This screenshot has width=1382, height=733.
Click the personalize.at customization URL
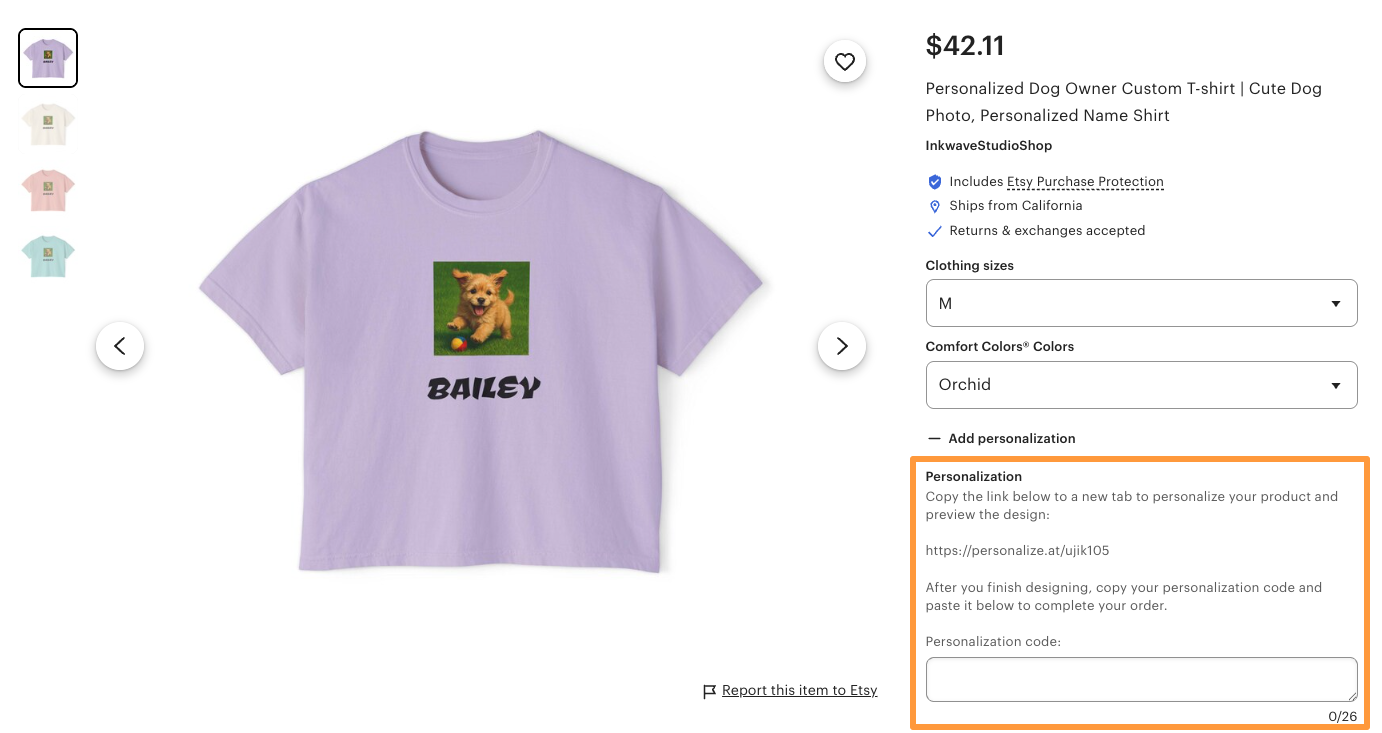point(1017,550)
